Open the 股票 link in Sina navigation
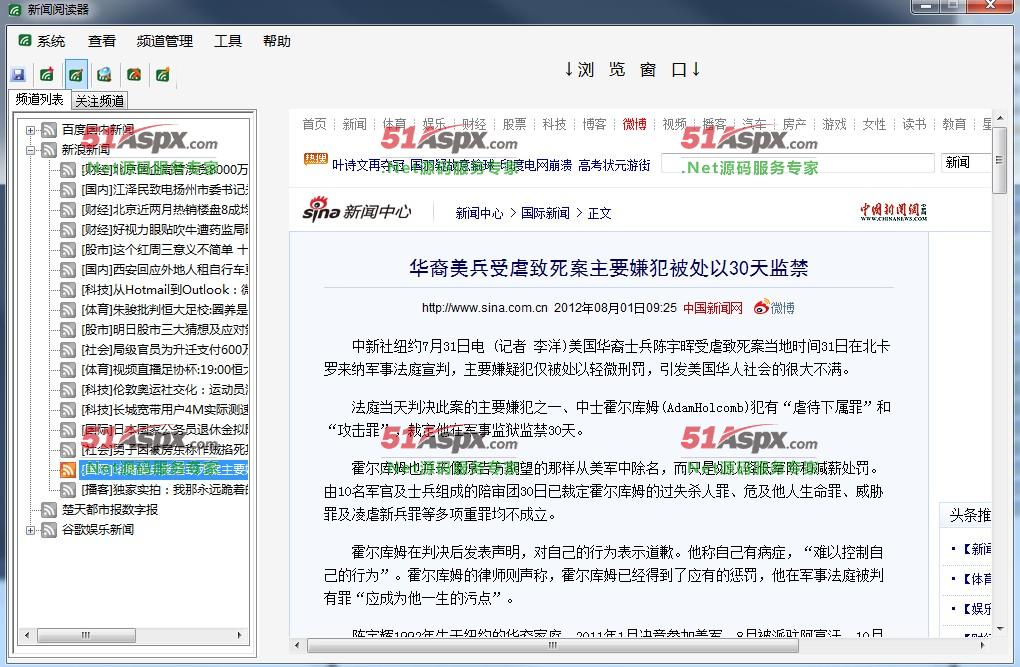Image resolution: width=1020 pixels, height=667 pixels. 514,124
